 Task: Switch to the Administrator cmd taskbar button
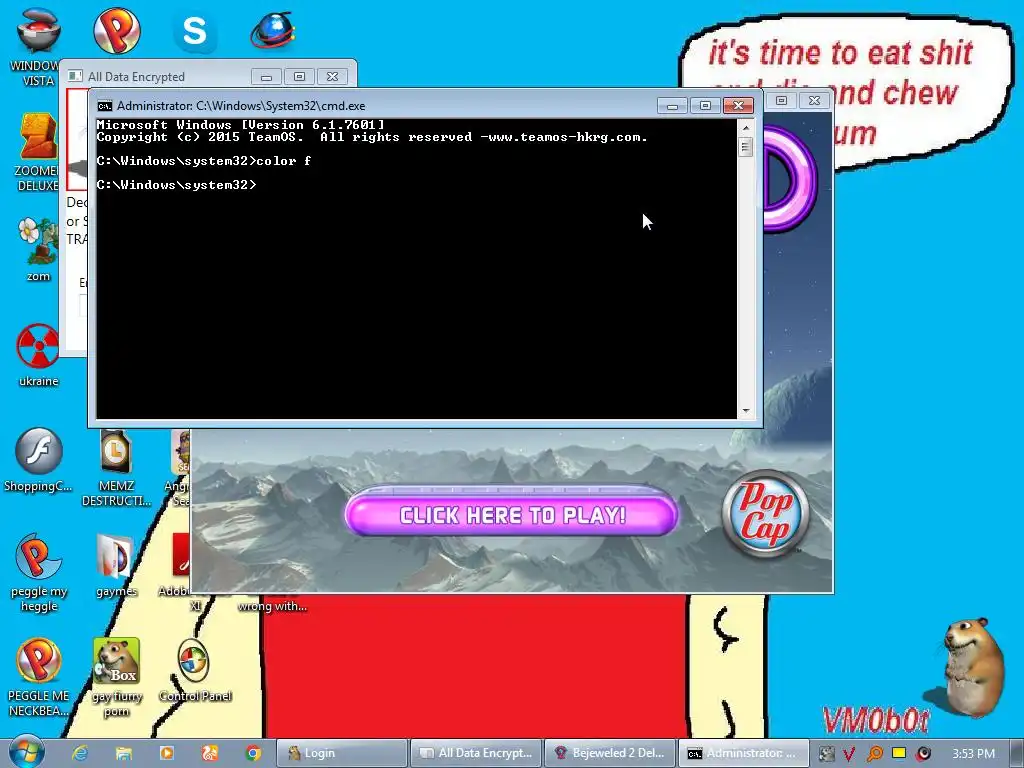[743, 753]
